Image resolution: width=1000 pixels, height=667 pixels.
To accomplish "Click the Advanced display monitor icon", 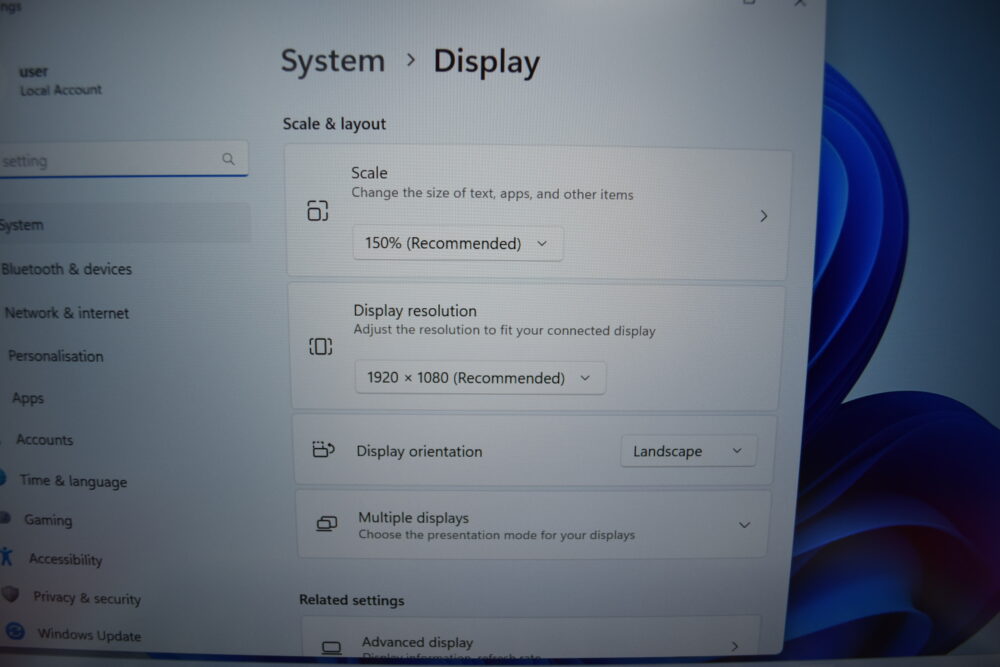I will pyautogui.click(x=331, y=648).
